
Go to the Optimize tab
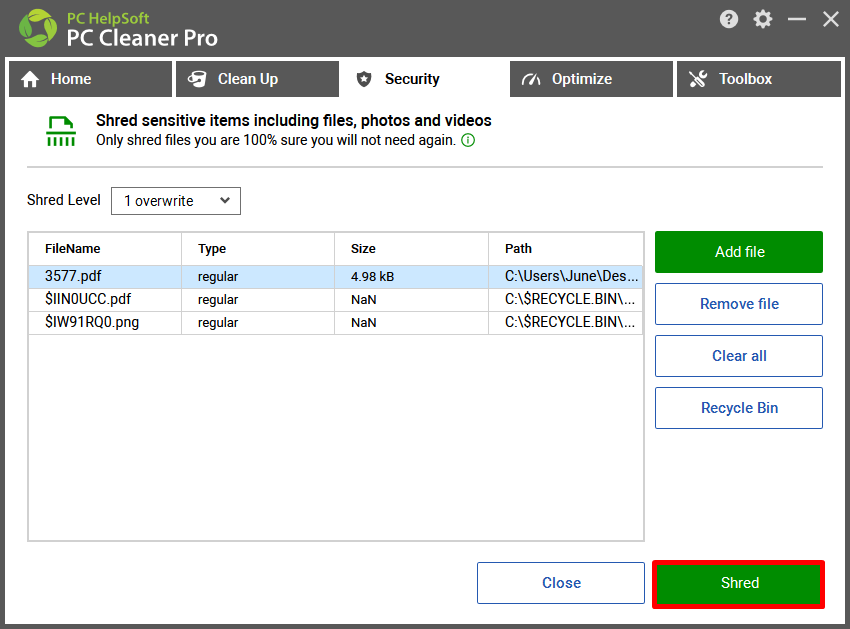(591, 79)
